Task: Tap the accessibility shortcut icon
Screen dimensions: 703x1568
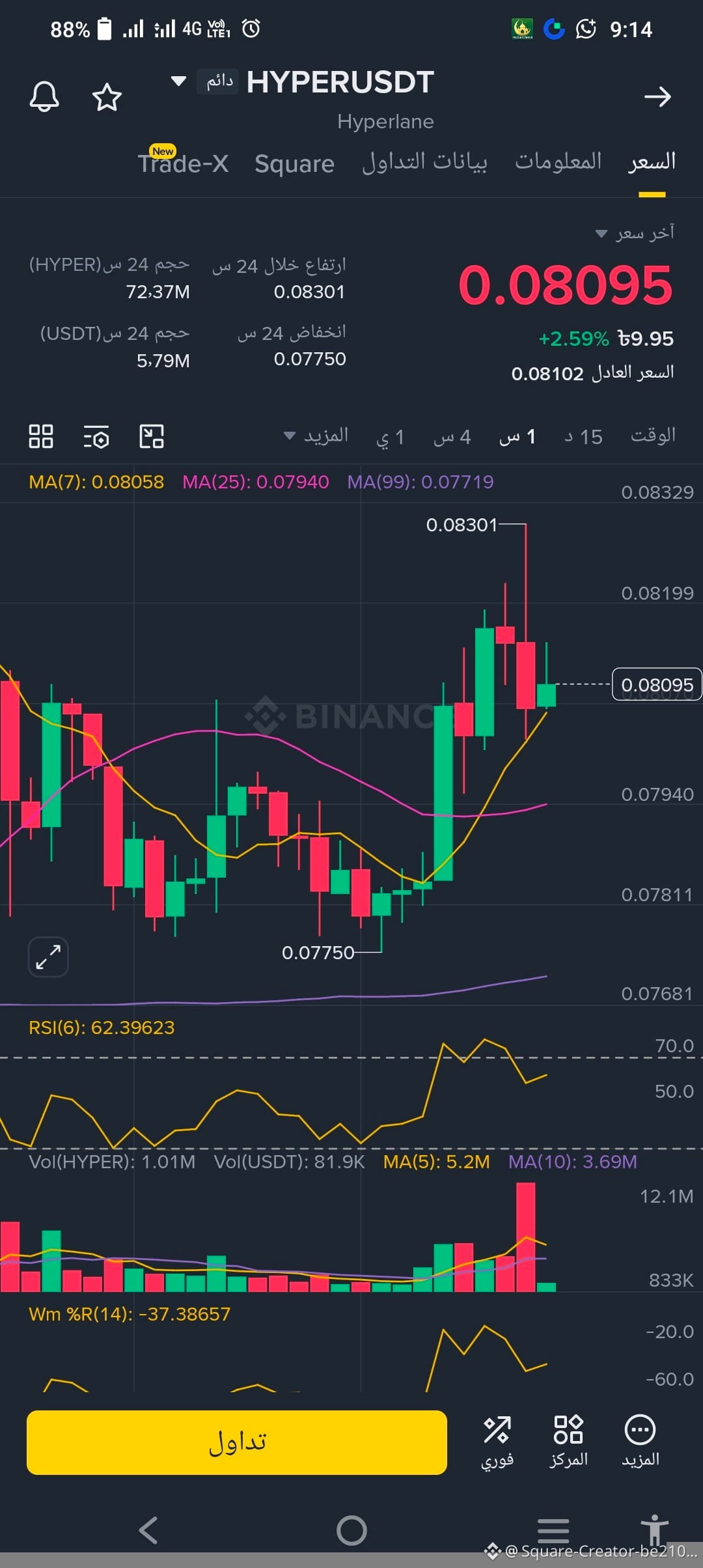Action: tap(654, 1529)
